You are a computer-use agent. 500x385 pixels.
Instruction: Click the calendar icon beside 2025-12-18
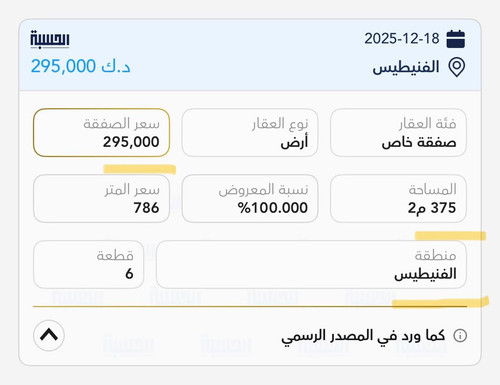(x=456, y=39)
